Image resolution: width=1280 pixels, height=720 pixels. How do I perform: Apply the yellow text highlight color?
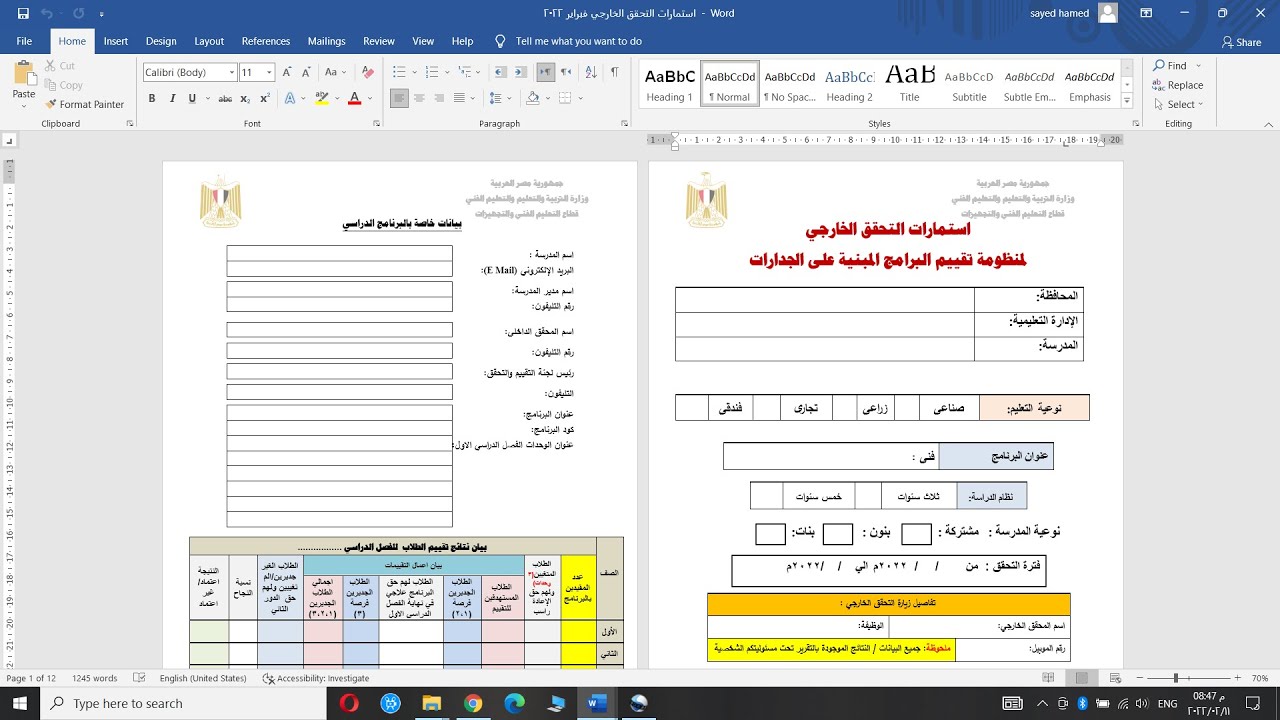[321, 98]
